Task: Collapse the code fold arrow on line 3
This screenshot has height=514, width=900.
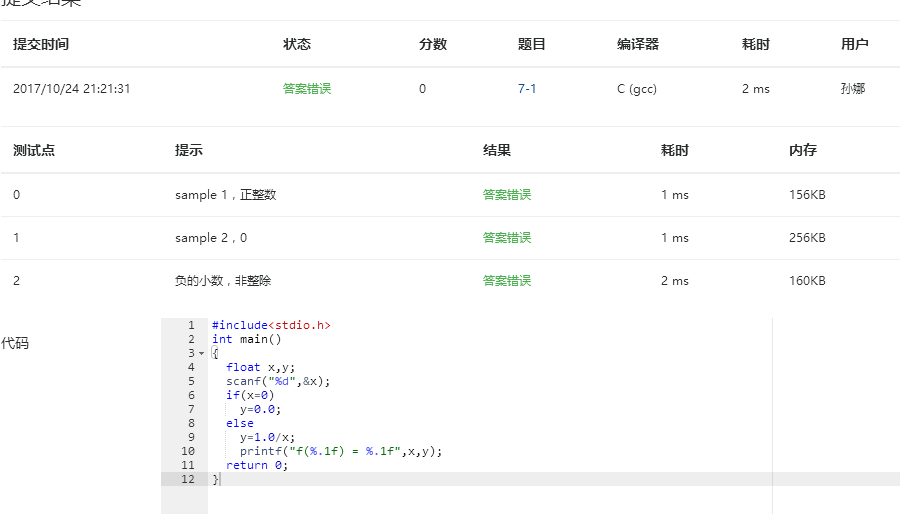Action: (x=202, y=353)
